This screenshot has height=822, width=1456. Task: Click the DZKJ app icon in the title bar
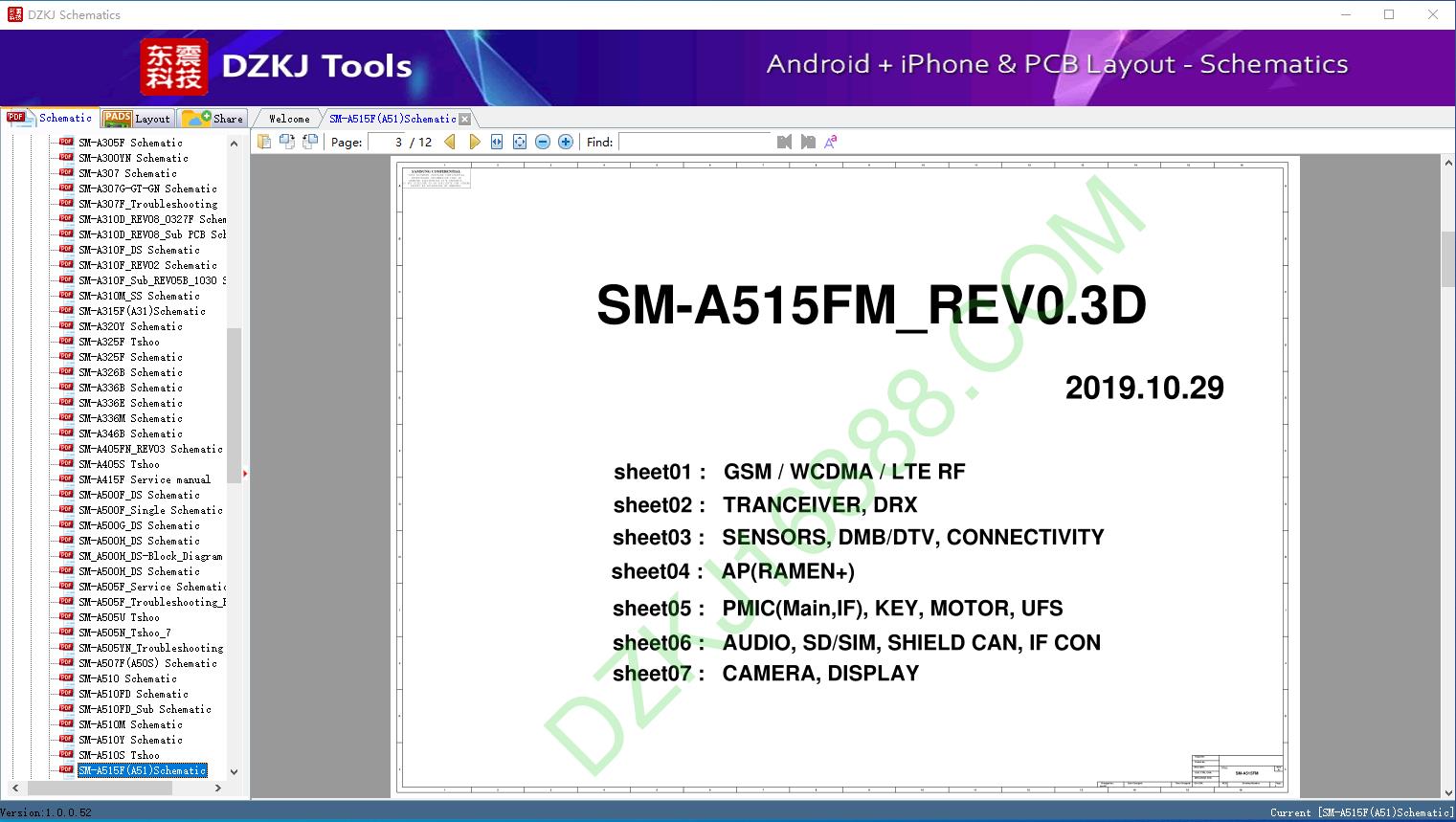click(x=14, y=14)
